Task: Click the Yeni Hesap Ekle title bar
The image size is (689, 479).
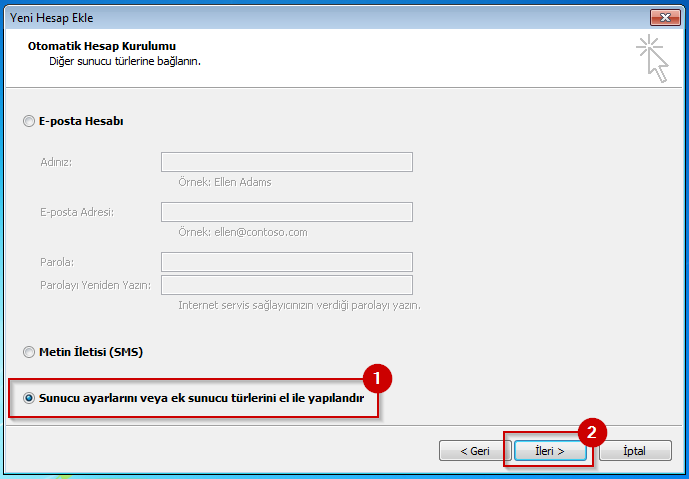Action: tap(300, 16)
